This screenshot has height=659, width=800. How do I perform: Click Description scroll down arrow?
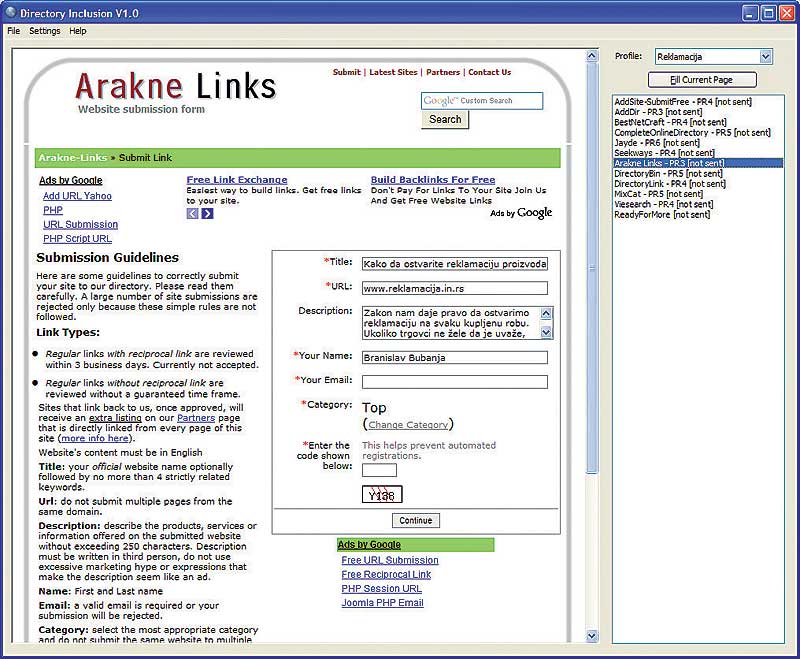[546, 333]
